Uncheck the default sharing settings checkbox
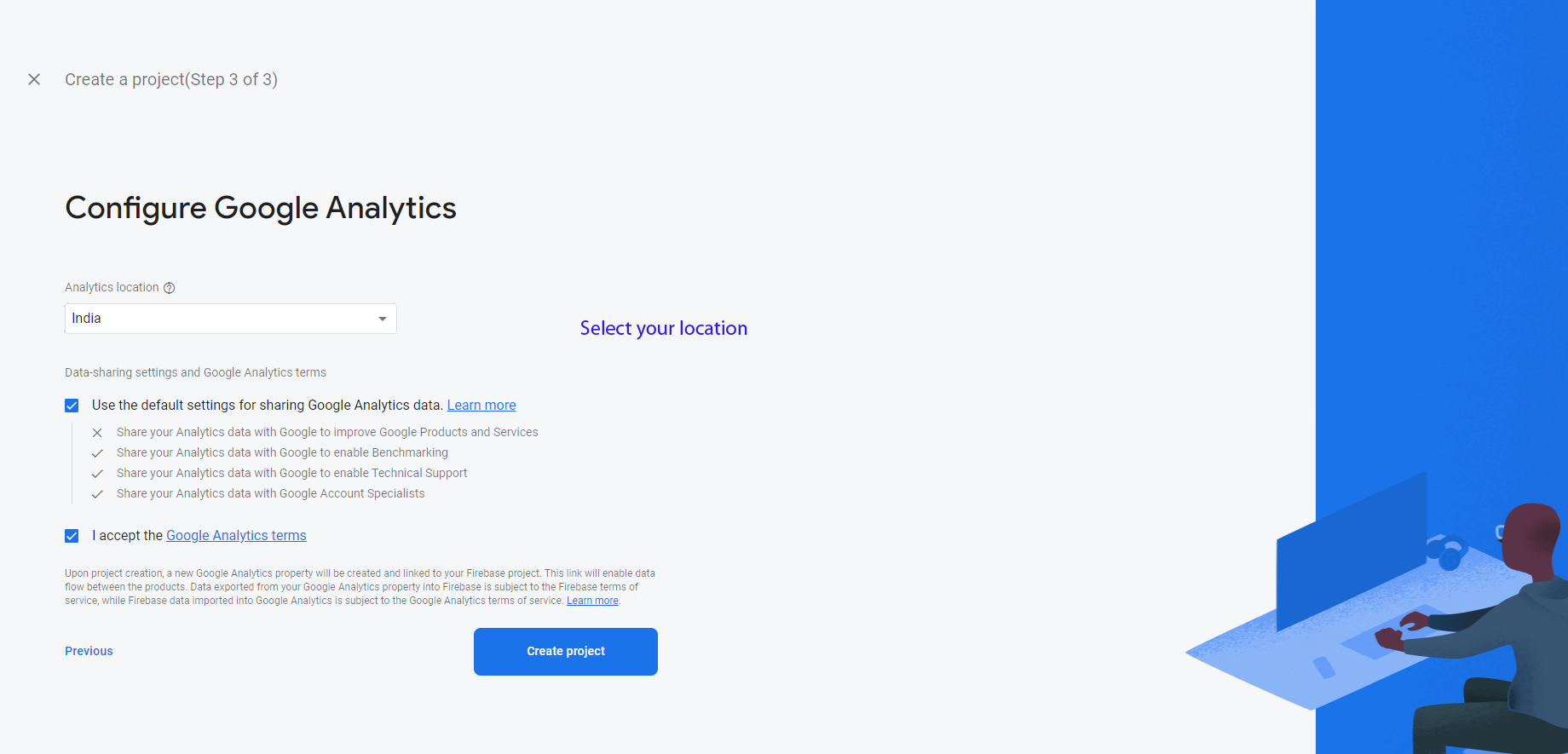 72,406
